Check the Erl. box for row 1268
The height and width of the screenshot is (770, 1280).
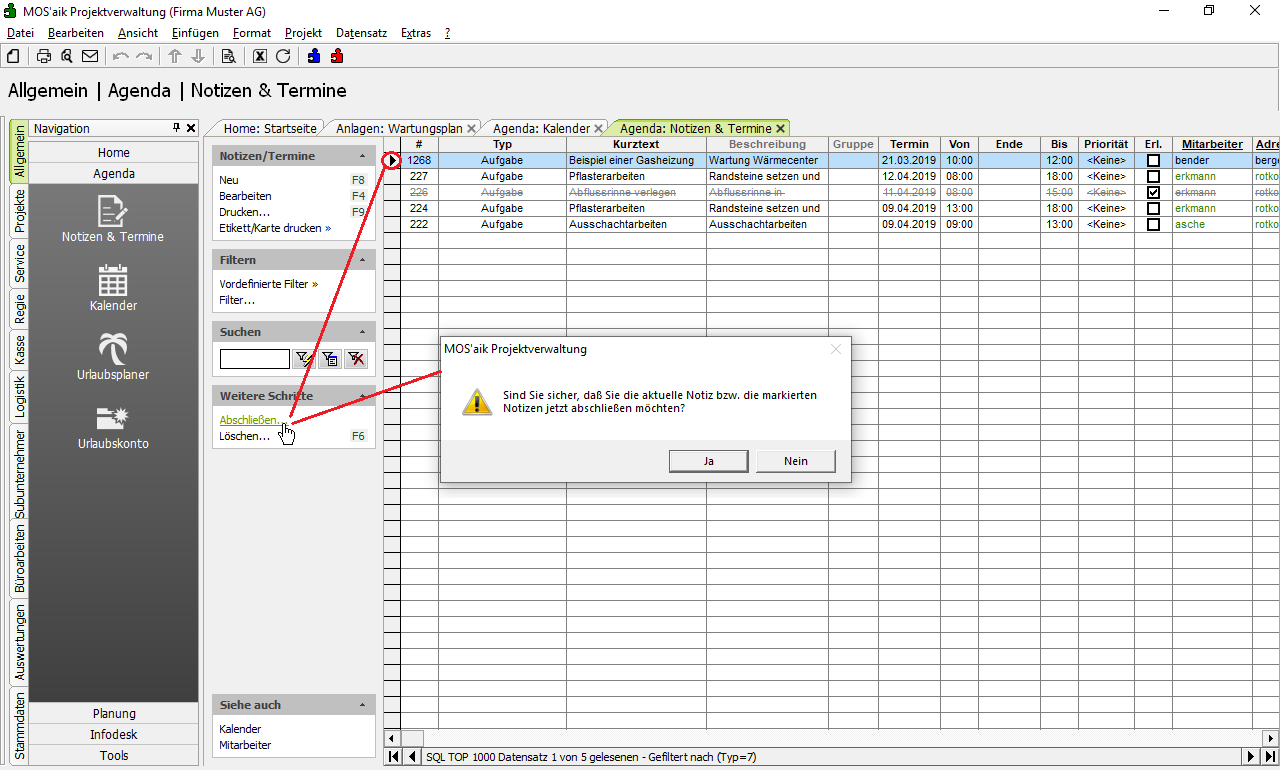(1153, 160)
